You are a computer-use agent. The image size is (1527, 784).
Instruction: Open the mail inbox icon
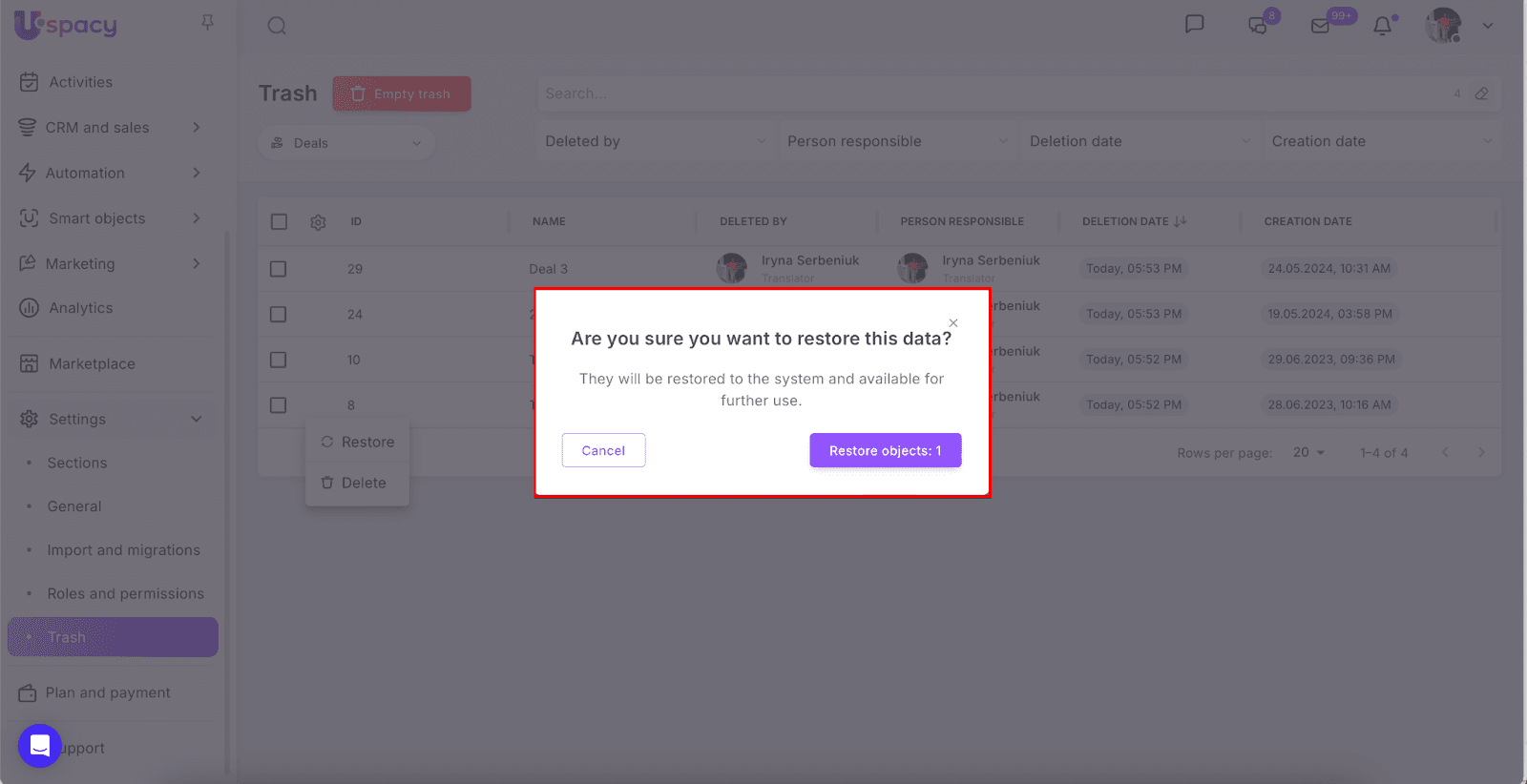[1321, 26]
